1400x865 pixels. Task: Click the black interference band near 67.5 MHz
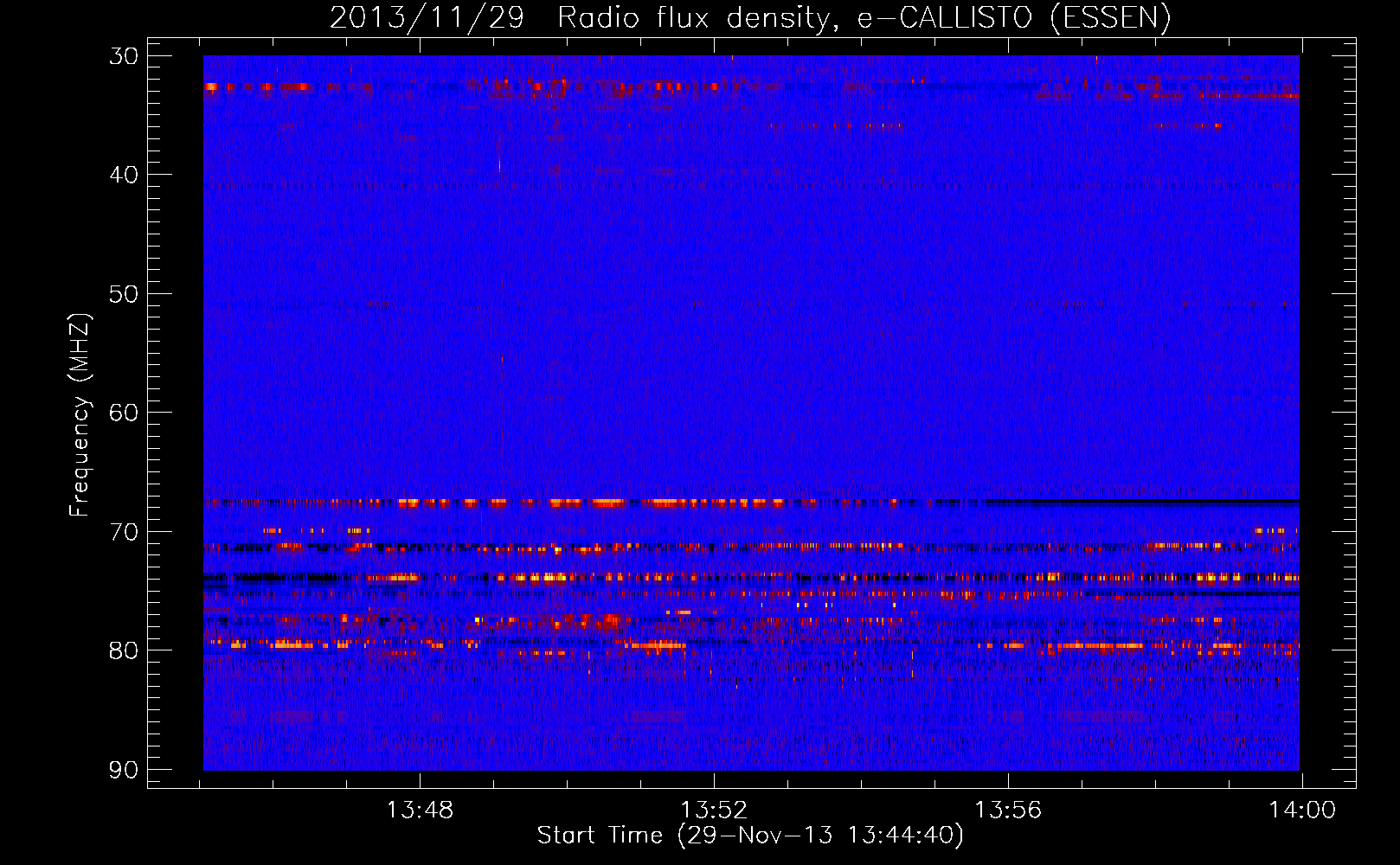[x=1142, y=502]
